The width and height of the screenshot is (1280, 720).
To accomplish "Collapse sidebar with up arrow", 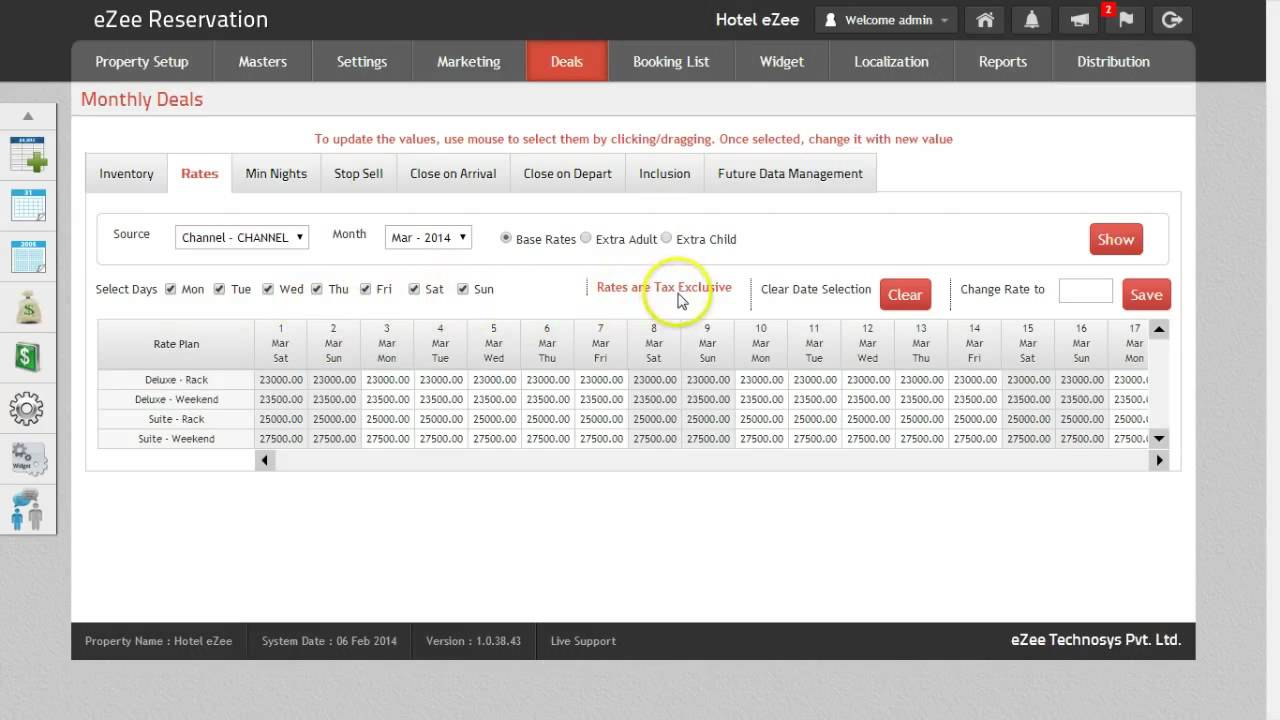I will tap(28, 116).
